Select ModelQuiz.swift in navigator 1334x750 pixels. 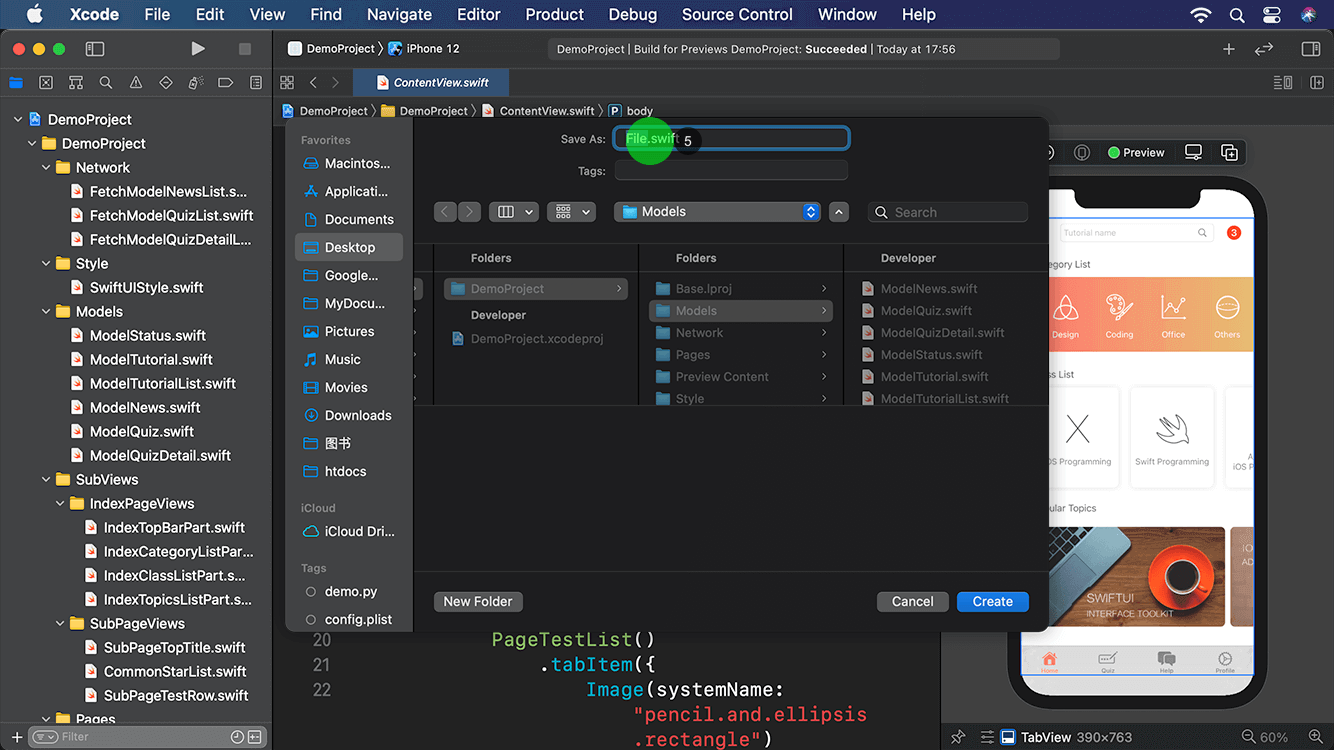(x=142, y=431)
